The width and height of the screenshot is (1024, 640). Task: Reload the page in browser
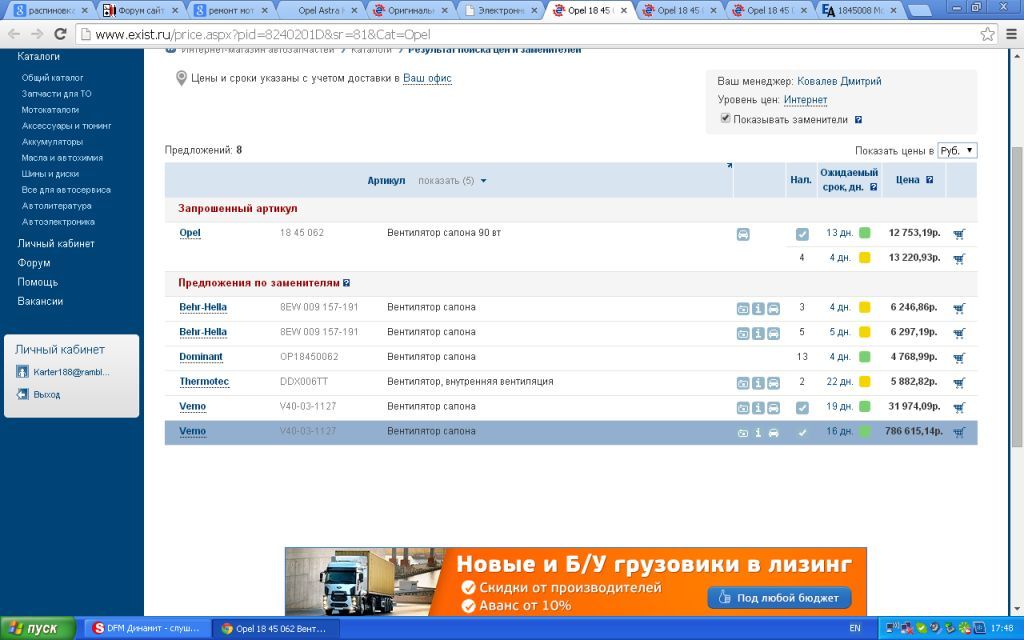click(60, 34)
